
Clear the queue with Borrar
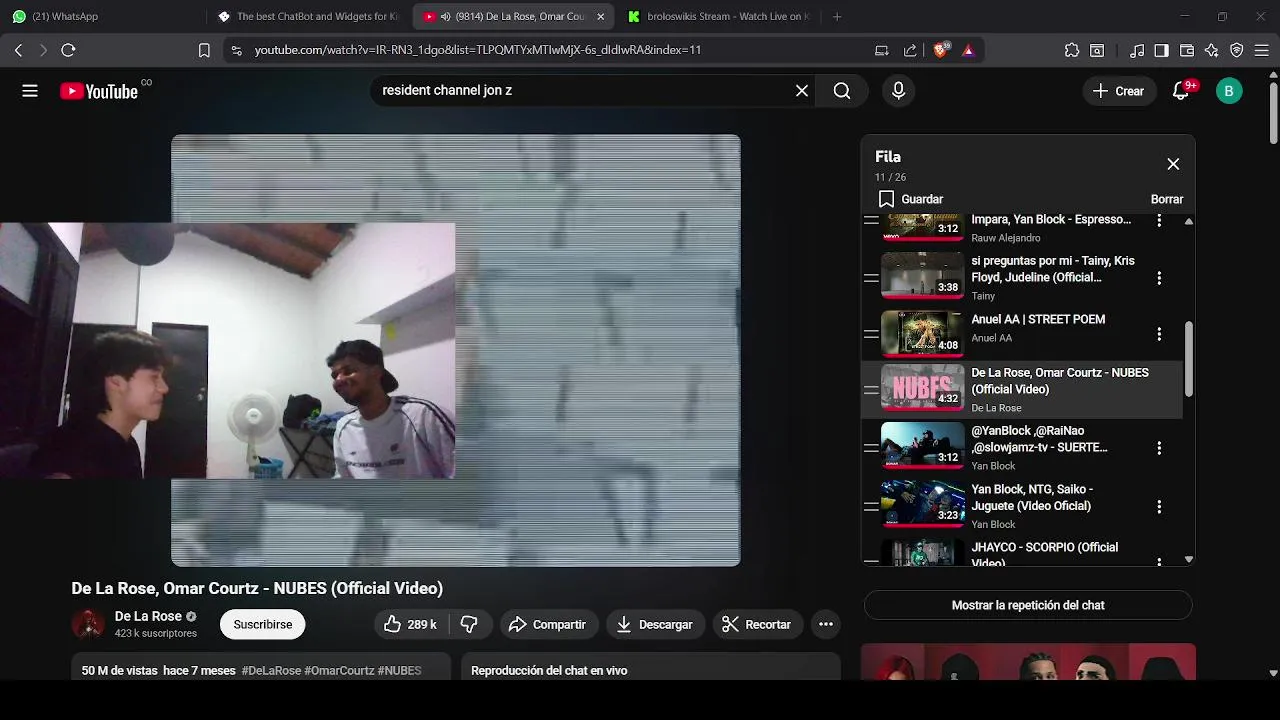pos(1167,199)
